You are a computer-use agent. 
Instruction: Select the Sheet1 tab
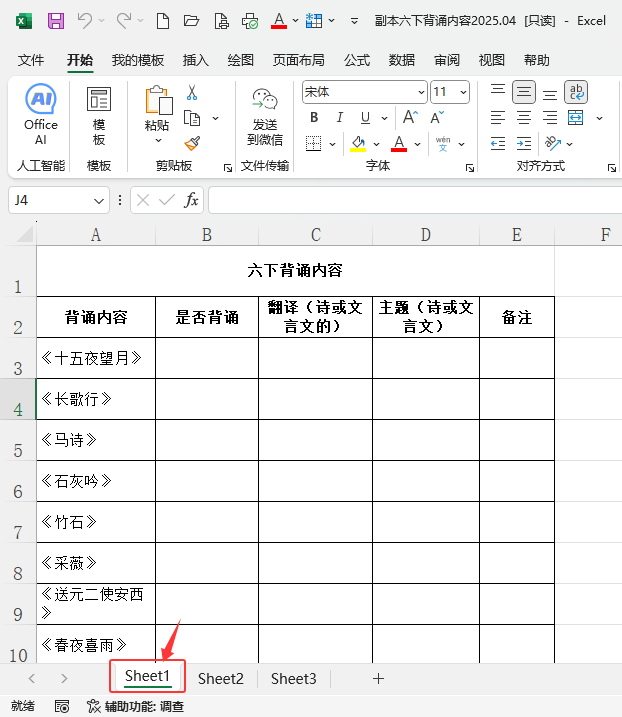click(147, 676)
